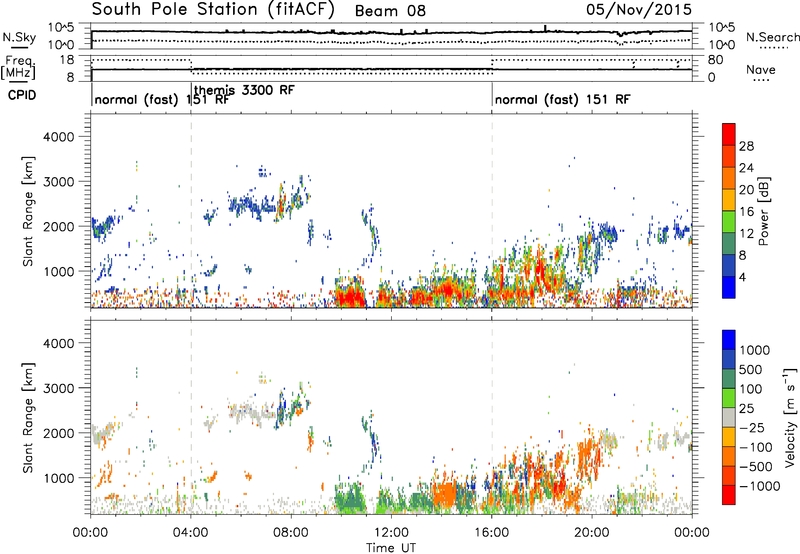Viewport: 800px width, 554px height.
Task: Click the light green 12-16 dB power colorbar segment
Action: [729, 222]
